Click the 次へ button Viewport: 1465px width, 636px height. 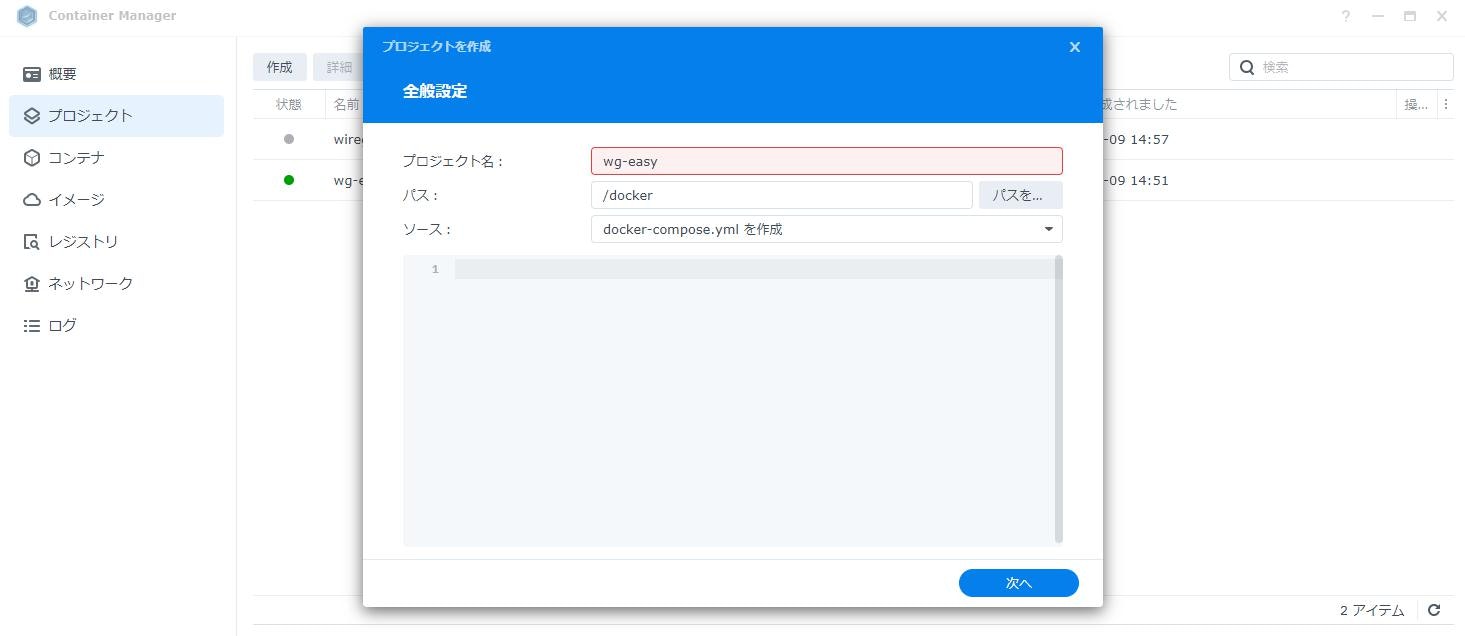coord(1018,583)
